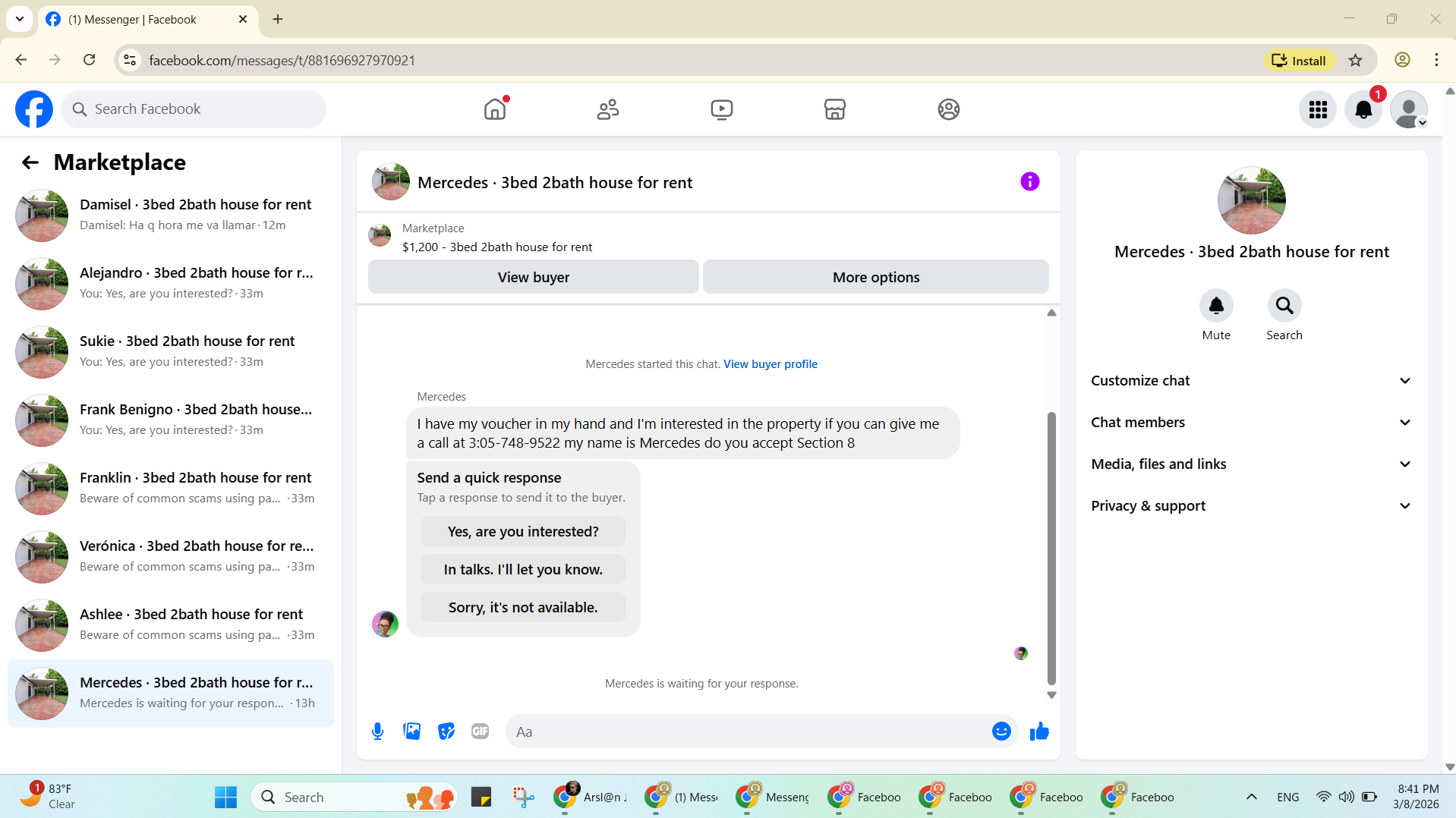The width and height of the screenshot is (1456, 818).
Task: Click the listing thumbnail in chat header
Action: coord(391,182)
